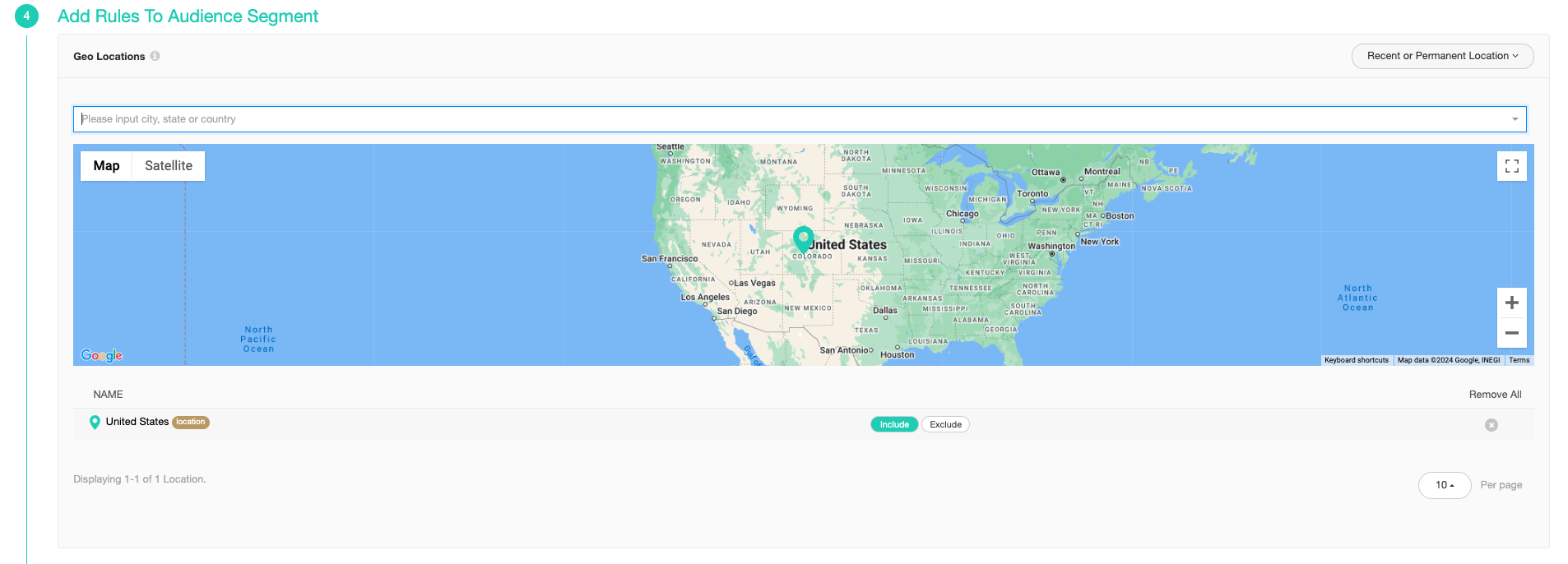Click the location pin icon beside United States
Viewport: 1568px width, 564px height.
(95, 422)
